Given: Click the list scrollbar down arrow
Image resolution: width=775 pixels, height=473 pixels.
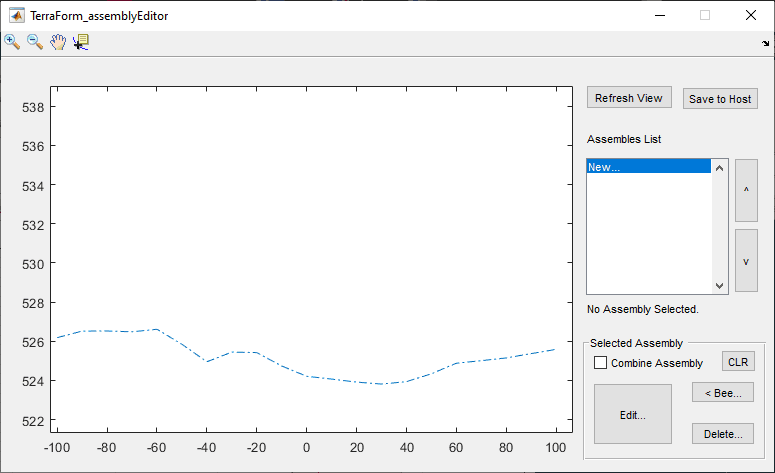Looking at the screenshot, I should coord(719,286).
